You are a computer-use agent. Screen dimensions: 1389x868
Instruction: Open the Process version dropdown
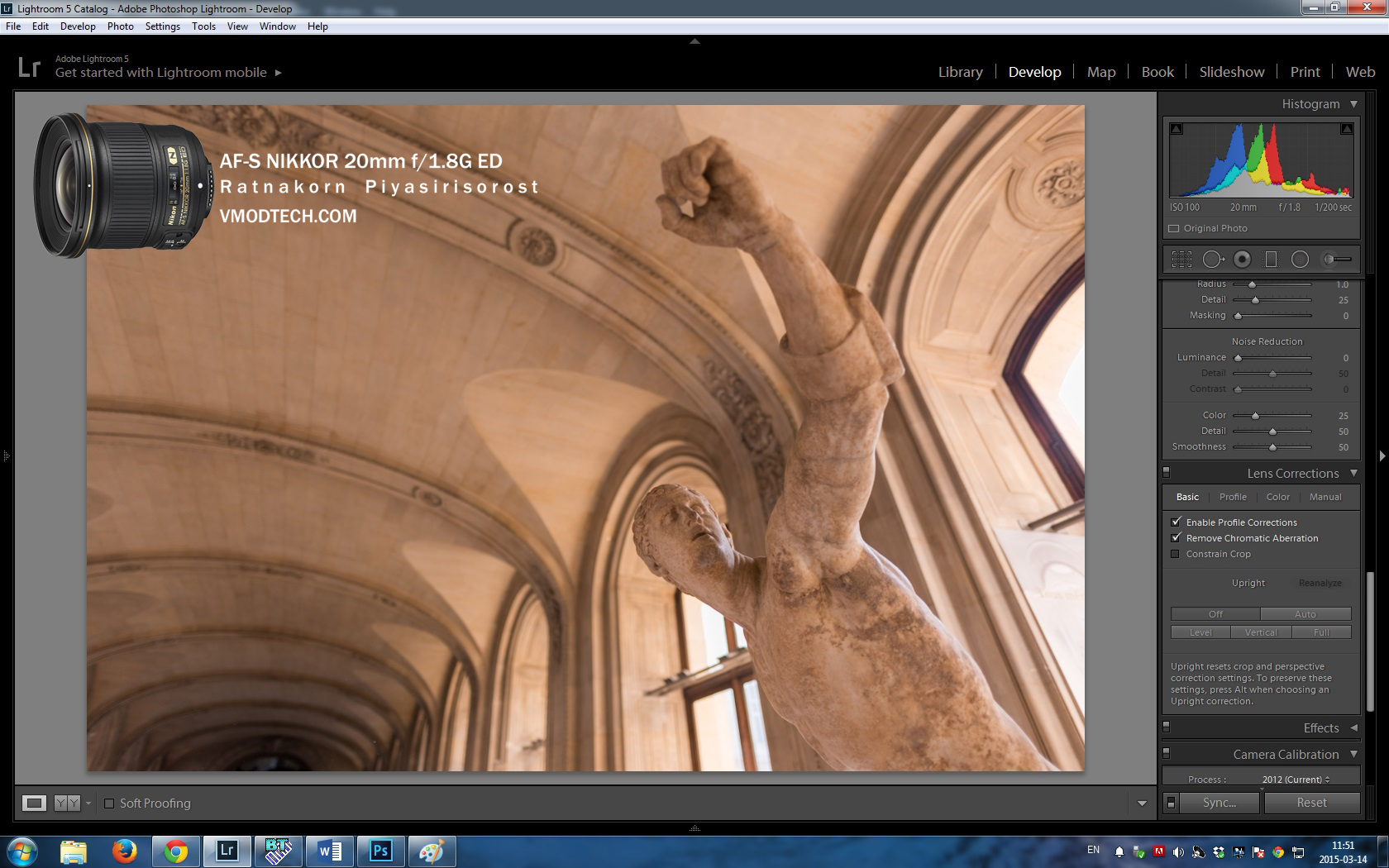pos(1296,780)
